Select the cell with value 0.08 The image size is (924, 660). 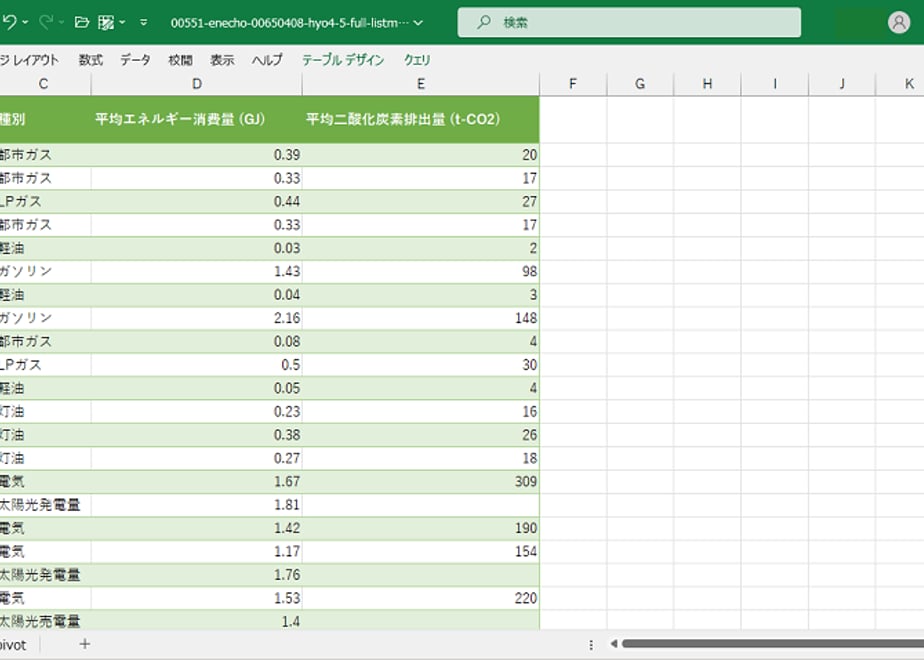tap(197, 341)
